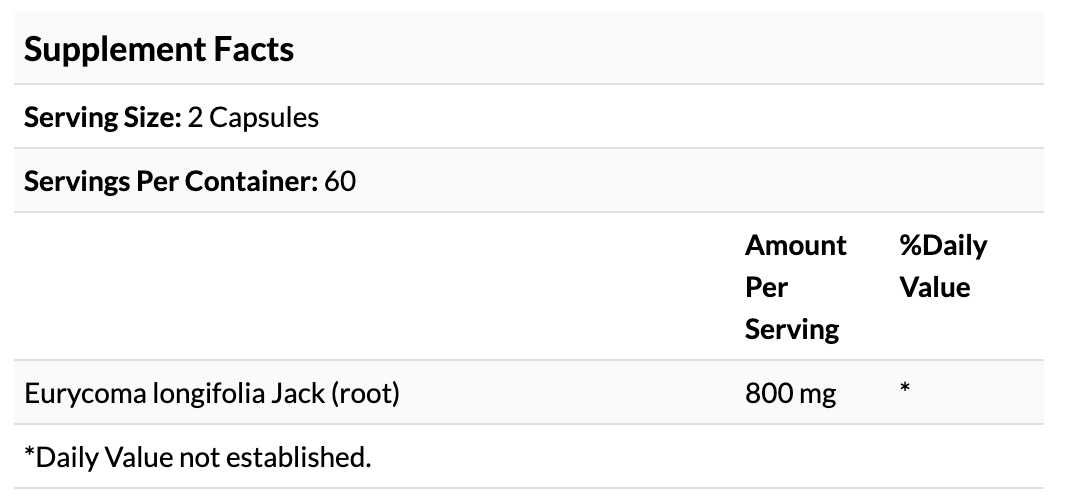Click the Daily Value not established footnote

click(x=198, y=457)
